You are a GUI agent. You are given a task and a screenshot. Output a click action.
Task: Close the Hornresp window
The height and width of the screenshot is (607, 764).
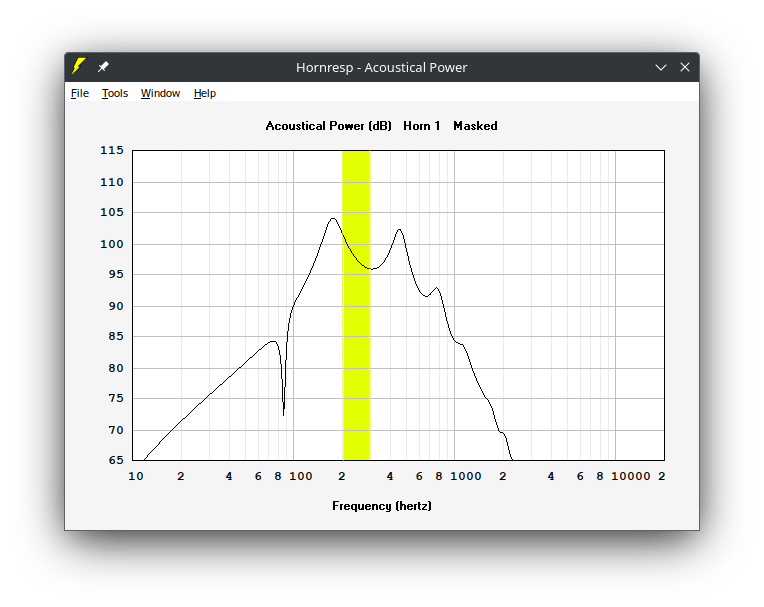[x=685, y=67]
